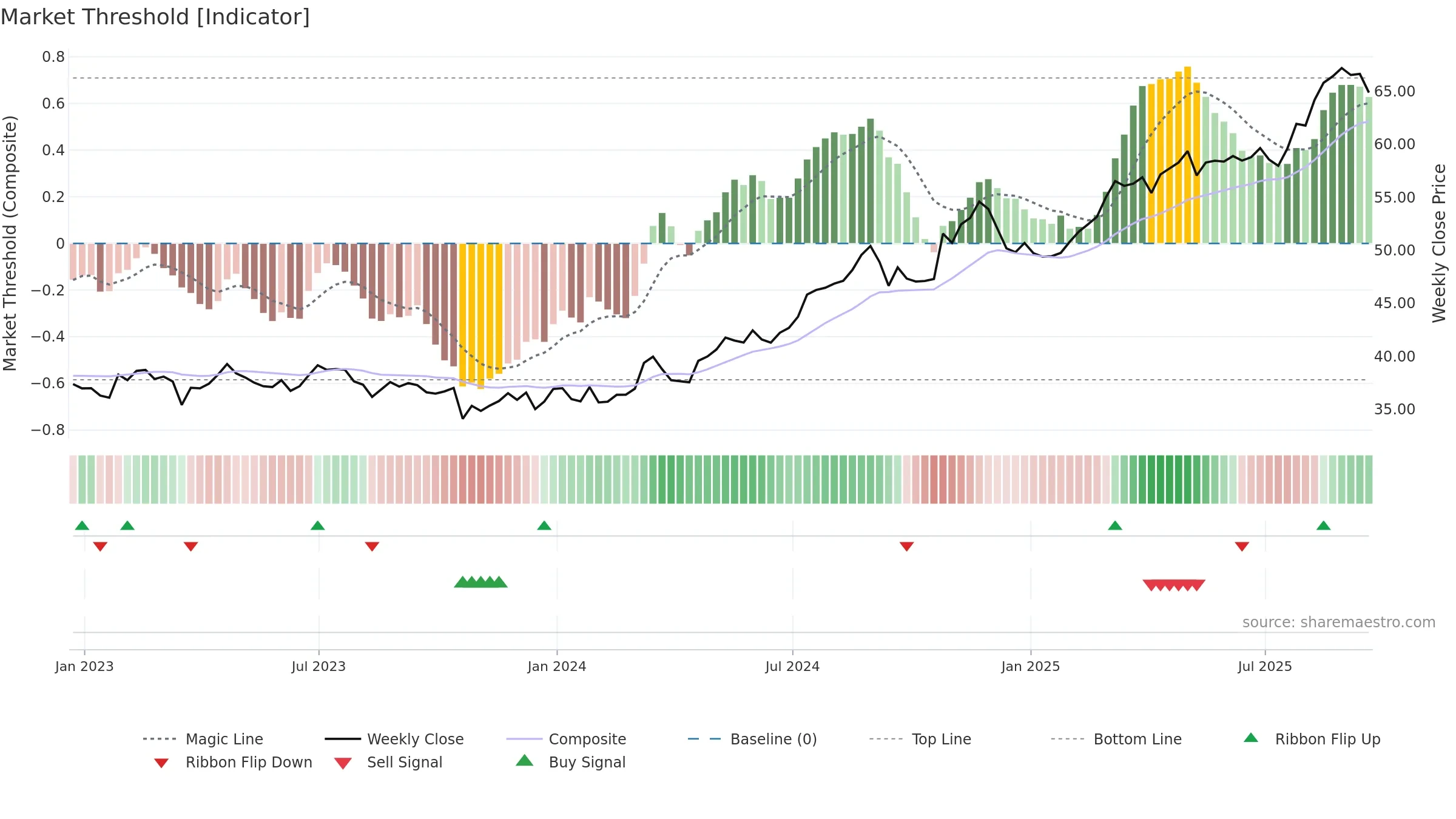Click the −0.4 tick on the left axis
Screen dimensions: 1456x819
[47, 337]
